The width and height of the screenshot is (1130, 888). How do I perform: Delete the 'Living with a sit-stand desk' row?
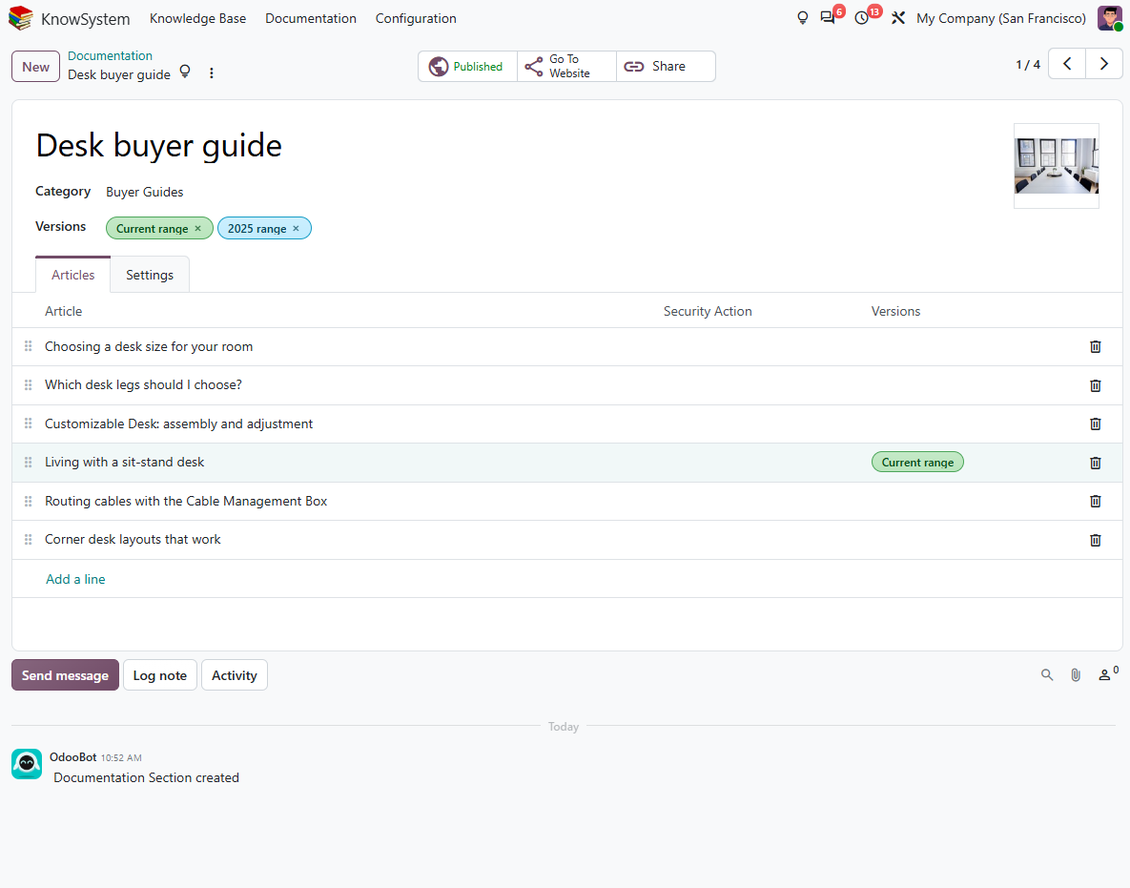coord(1095,463)
